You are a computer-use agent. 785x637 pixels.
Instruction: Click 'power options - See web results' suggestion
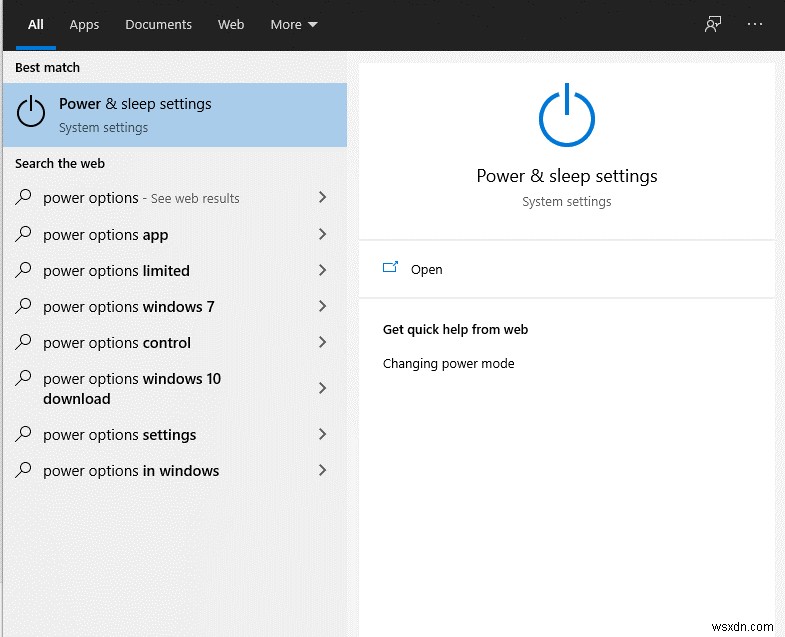[141, 198]
